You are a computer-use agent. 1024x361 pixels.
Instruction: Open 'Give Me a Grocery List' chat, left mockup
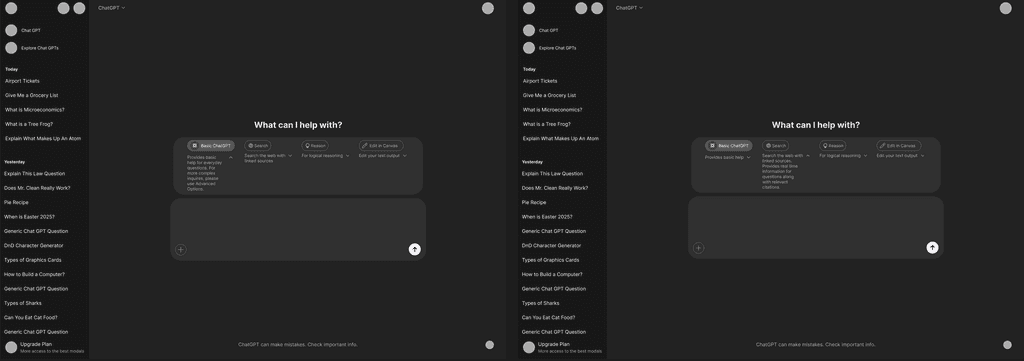point(31,95)
